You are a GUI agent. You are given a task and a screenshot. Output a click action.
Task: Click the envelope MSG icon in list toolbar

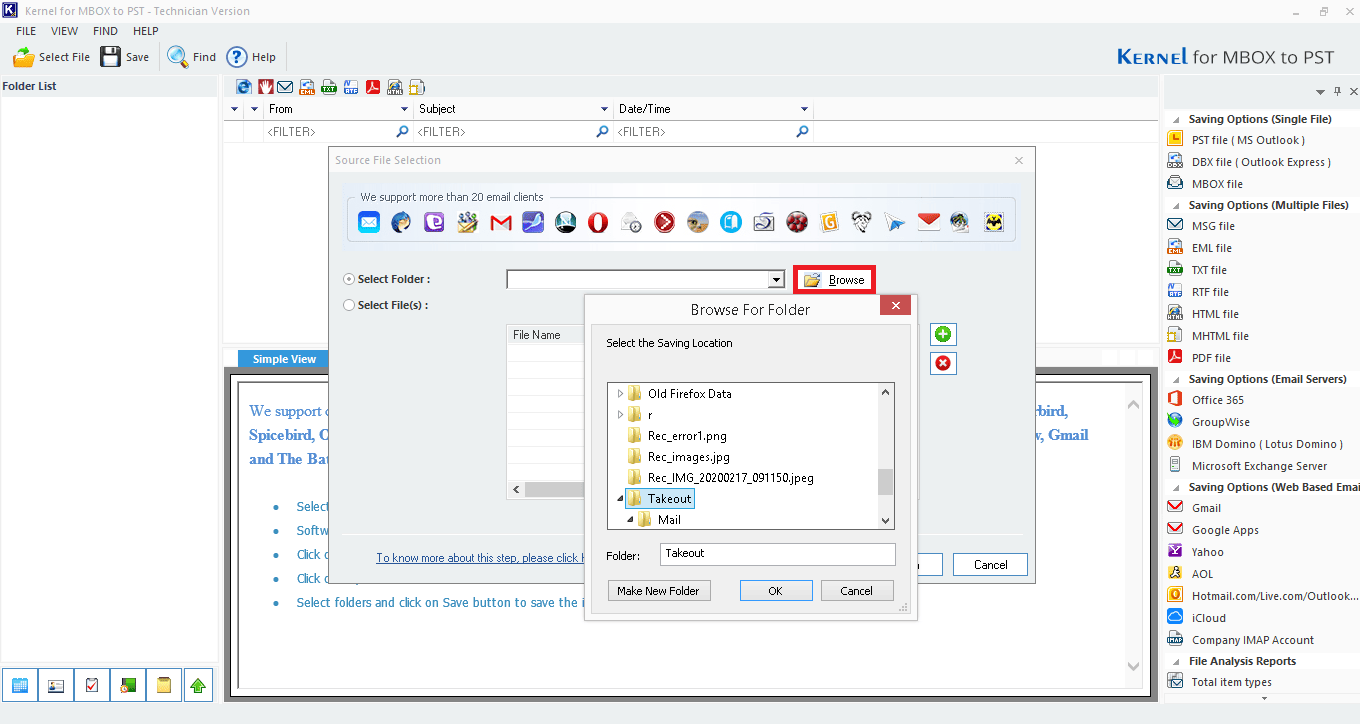pyautogui.click(x=286, y=87)
